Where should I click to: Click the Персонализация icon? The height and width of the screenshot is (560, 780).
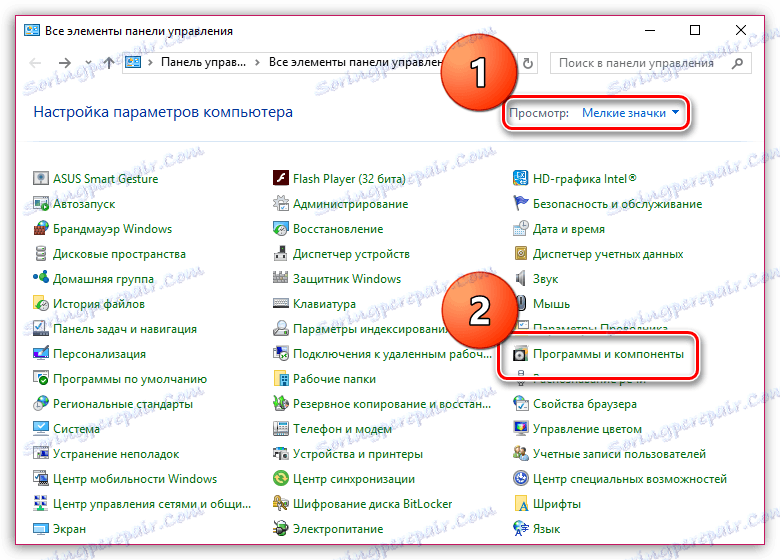[x=41, y=354]
